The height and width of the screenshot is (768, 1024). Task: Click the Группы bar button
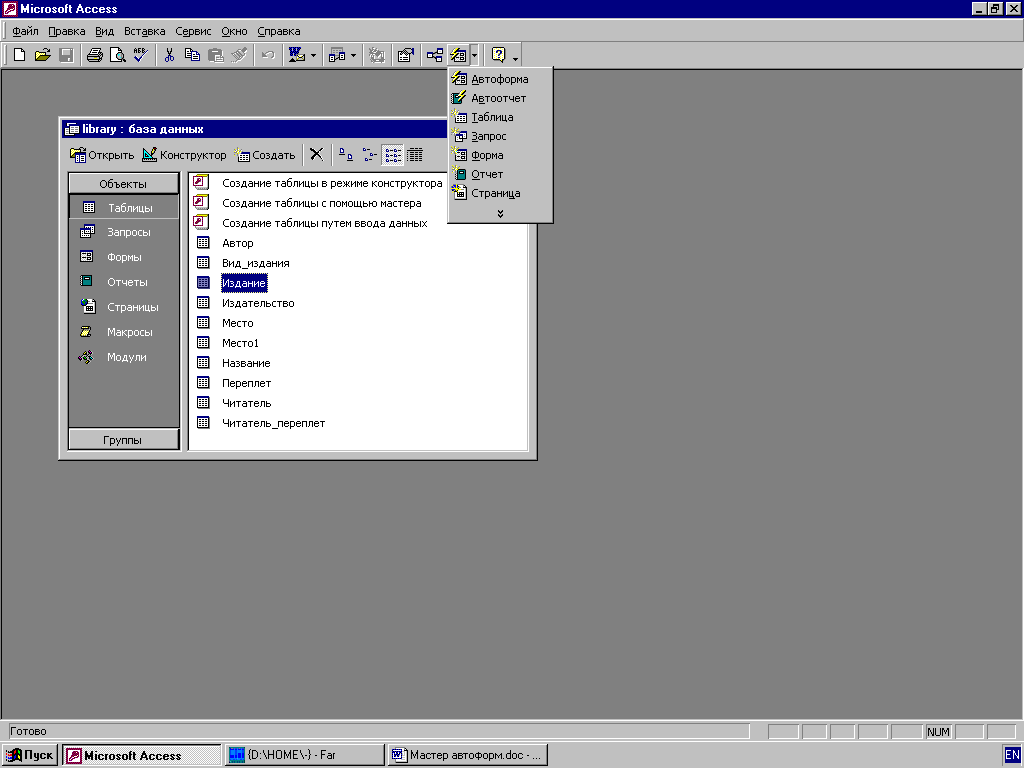coord(123,440)
